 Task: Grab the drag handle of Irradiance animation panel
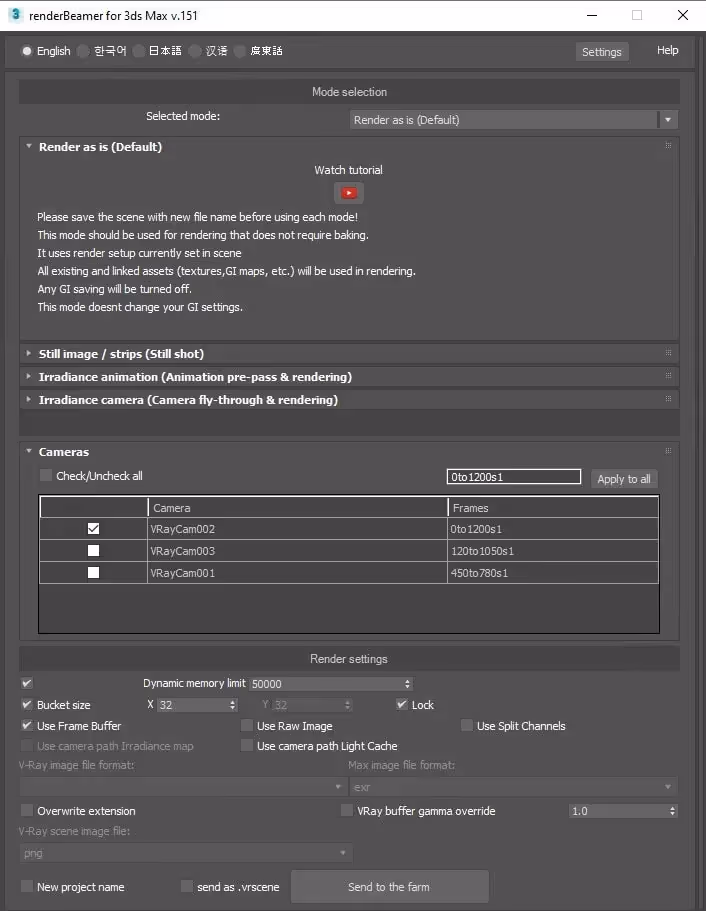(668, 375)
